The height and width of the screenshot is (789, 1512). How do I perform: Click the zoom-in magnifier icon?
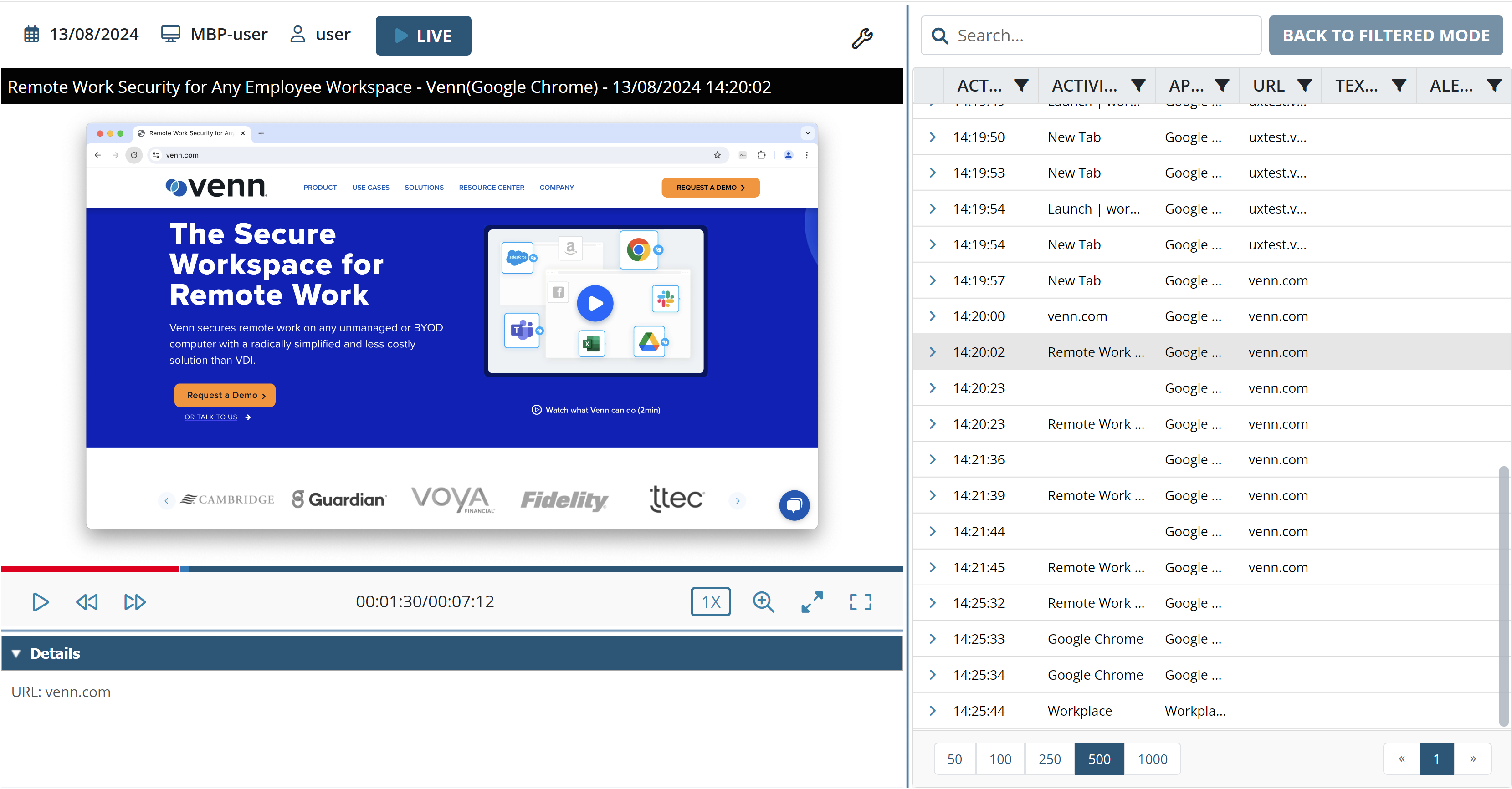point(763,602)
